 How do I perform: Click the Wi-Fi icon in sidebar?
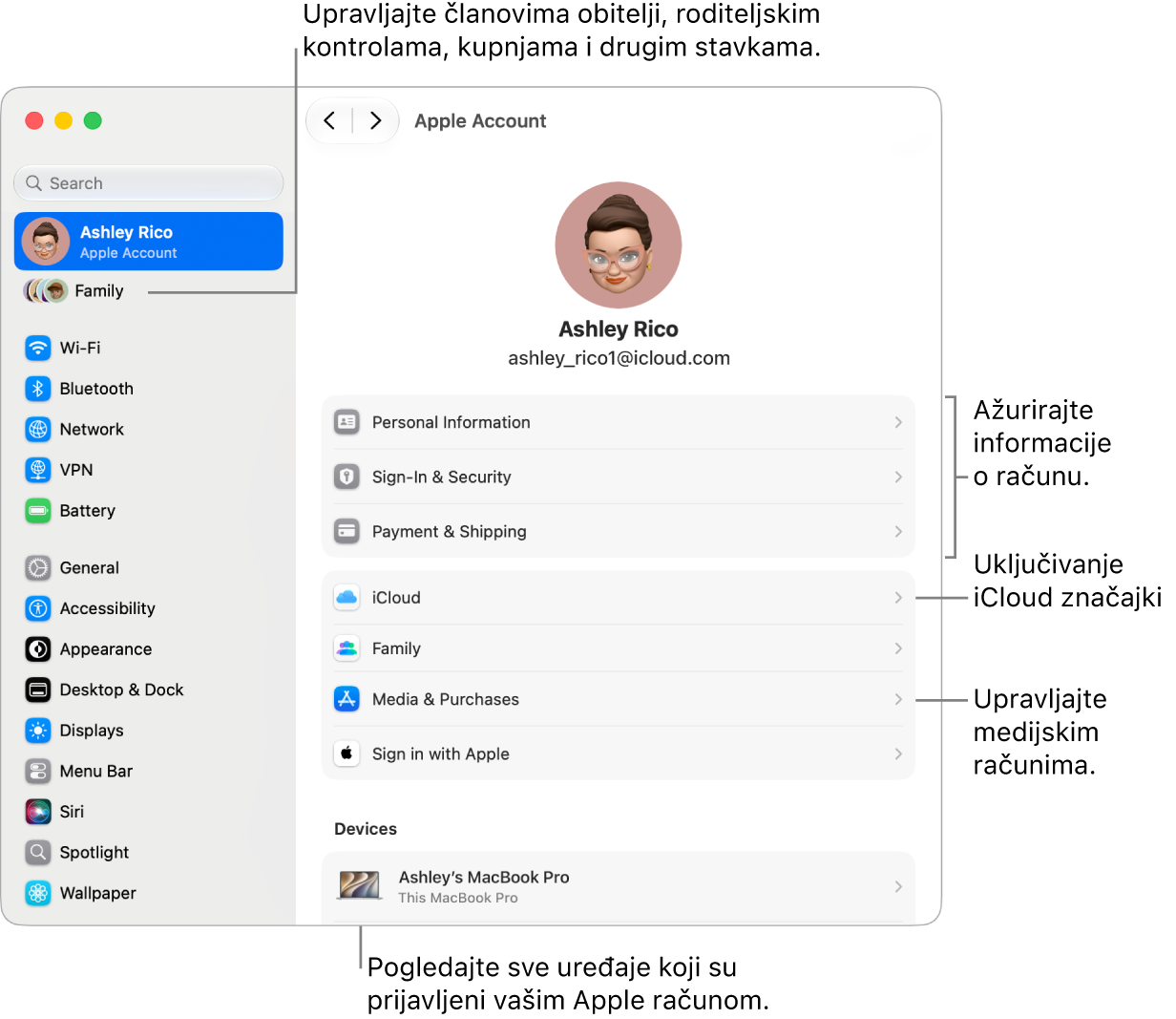(x=38, y=348)
